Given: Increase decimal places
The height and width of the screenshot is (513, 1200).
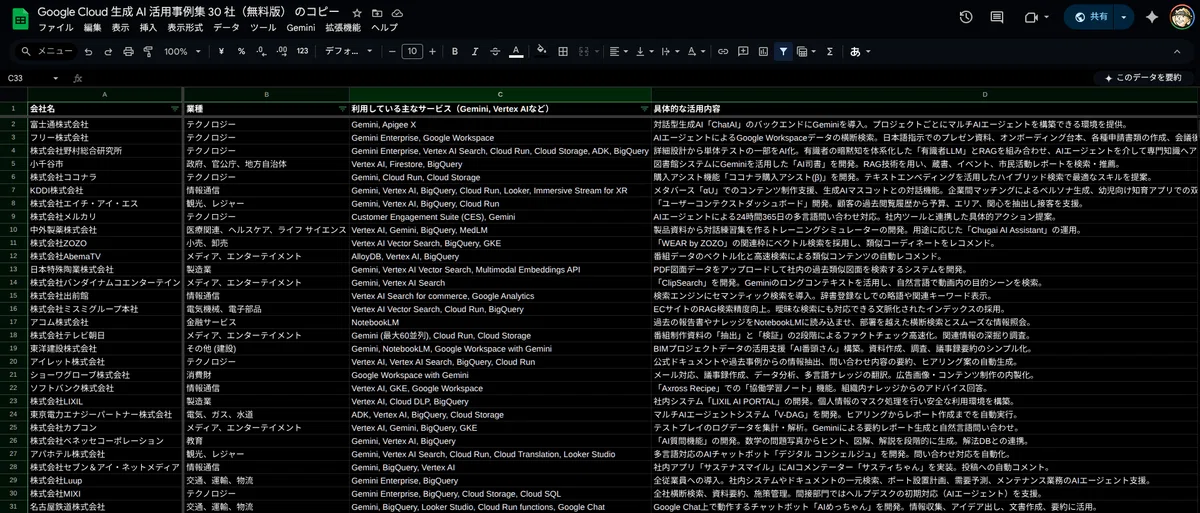Looking at the screenshot, I should coord(281,51).
